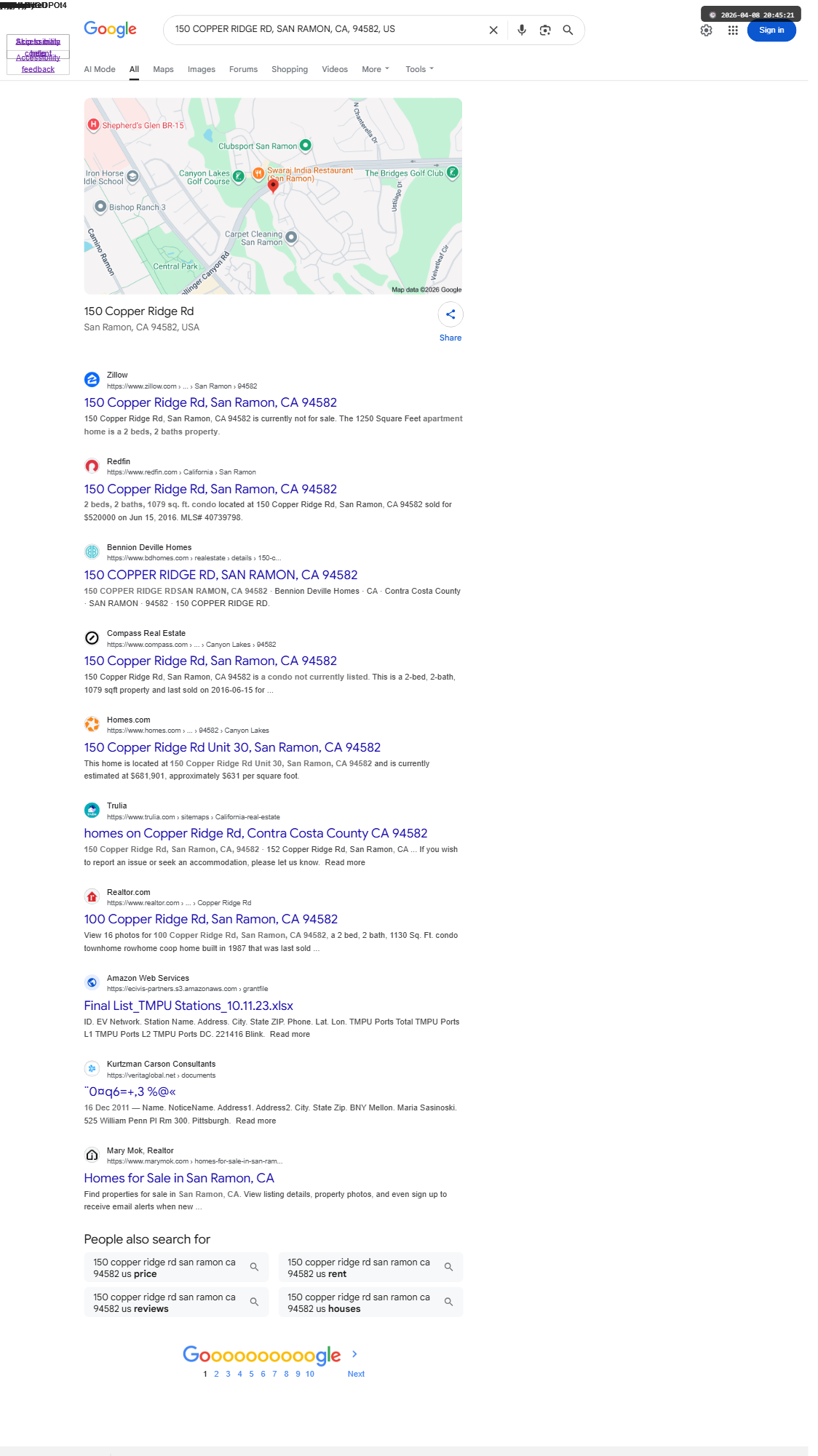Open Realtor.com 100 Copper Ridge Rd result

click(x=211, y=919)
